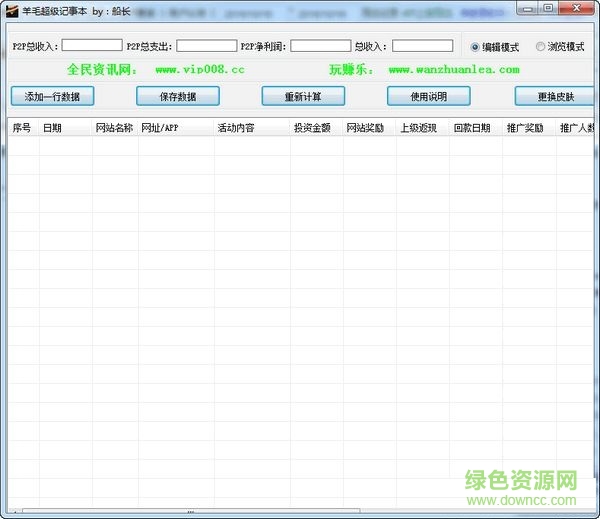Select the 浏览模式 radio button

pos(560,47)
